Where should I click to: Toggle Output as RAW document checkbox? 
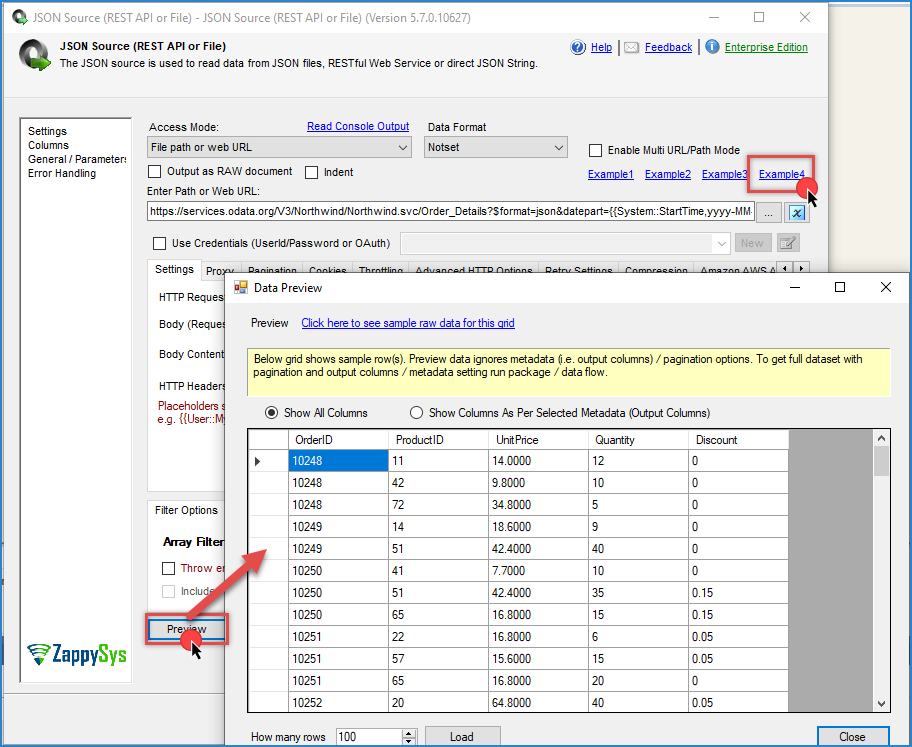click(155, 172)
